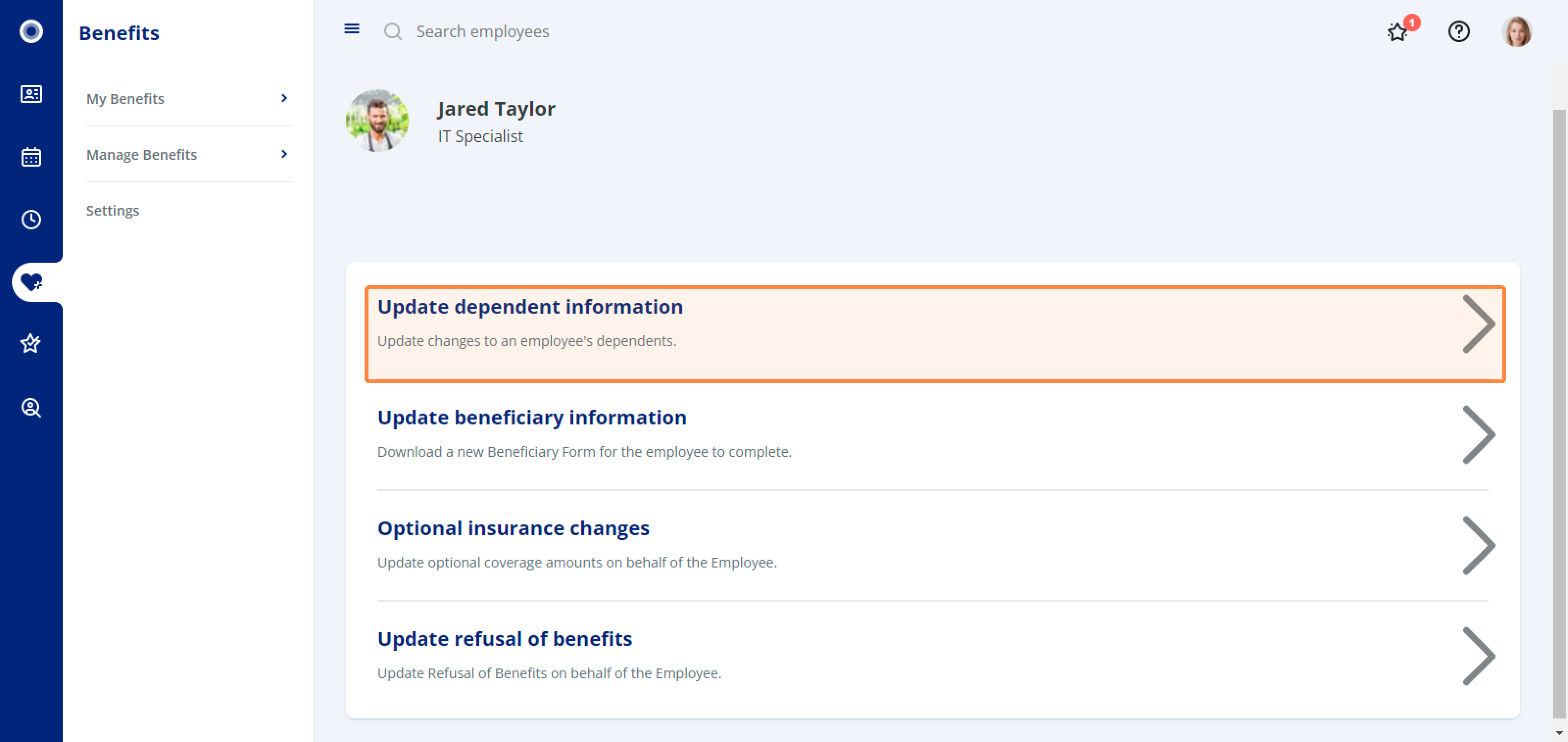Open the clock time-tracking sidebar icon

point(31,220)
